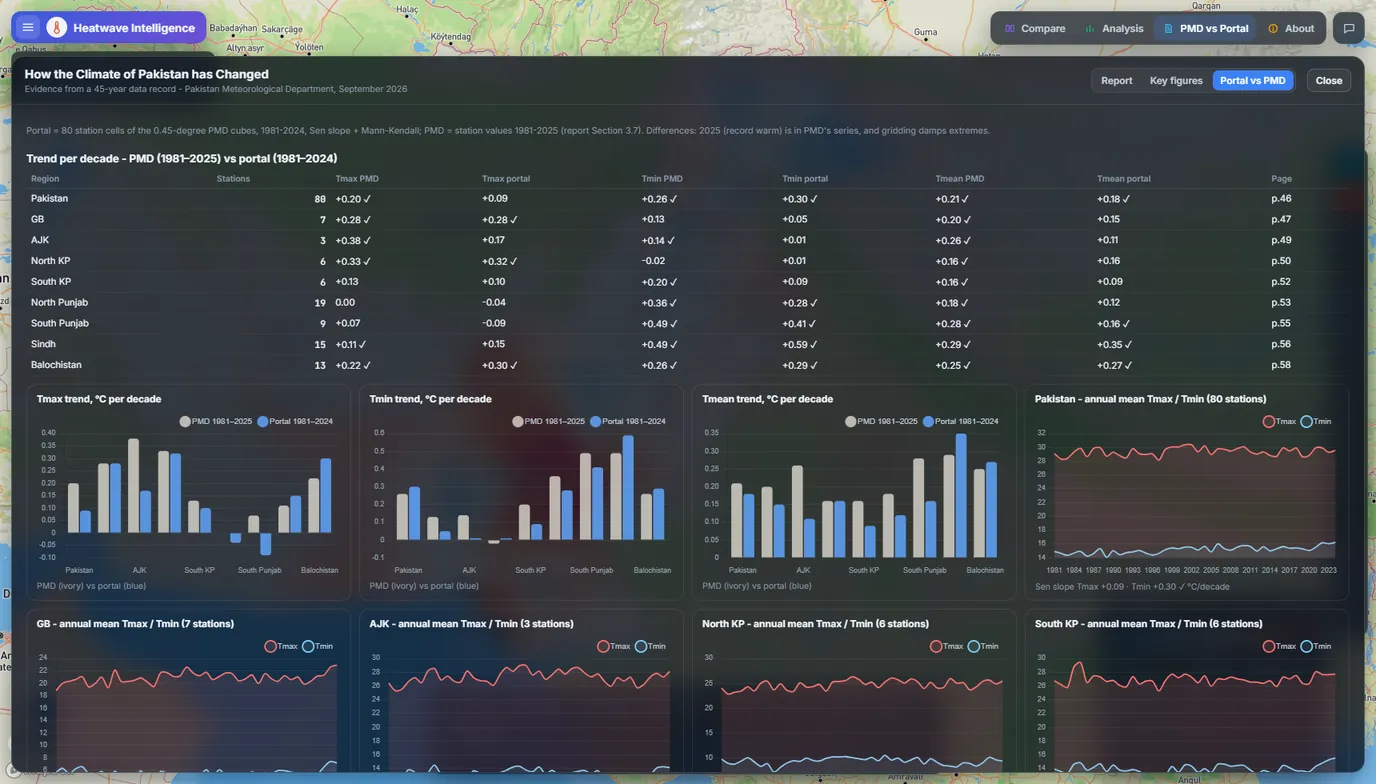
Task: Switch to the Key figures tab
Action: click(x=1176, y=80)
